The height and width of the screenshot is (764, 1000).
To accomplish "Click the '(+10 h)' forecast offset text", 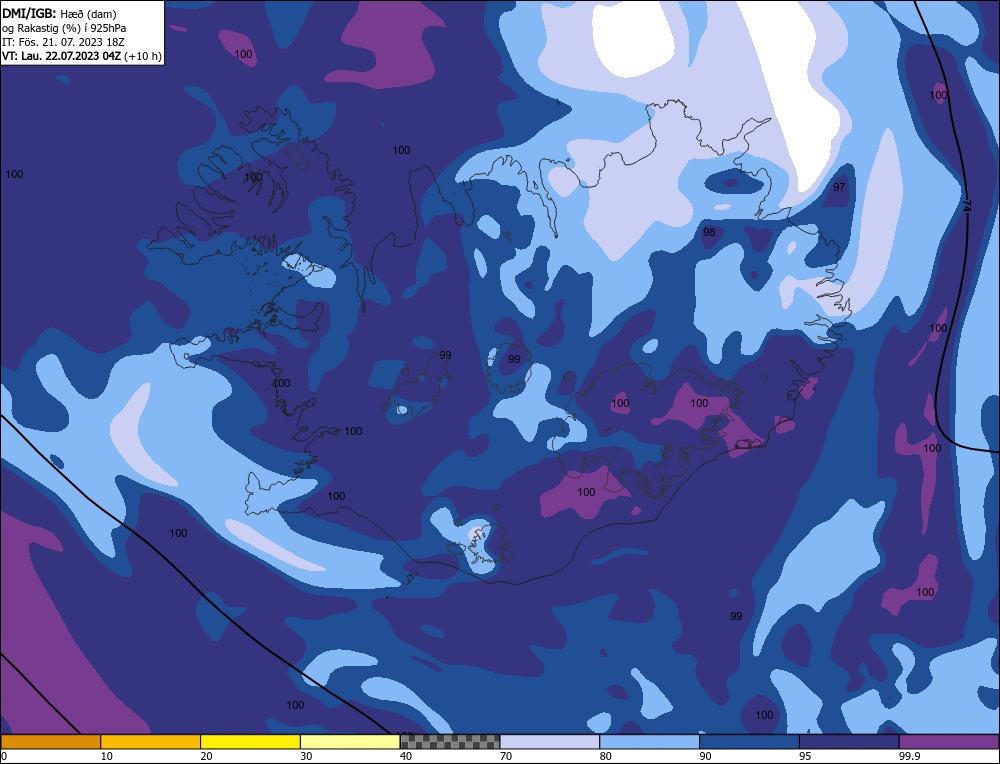I will pos(142,56).
